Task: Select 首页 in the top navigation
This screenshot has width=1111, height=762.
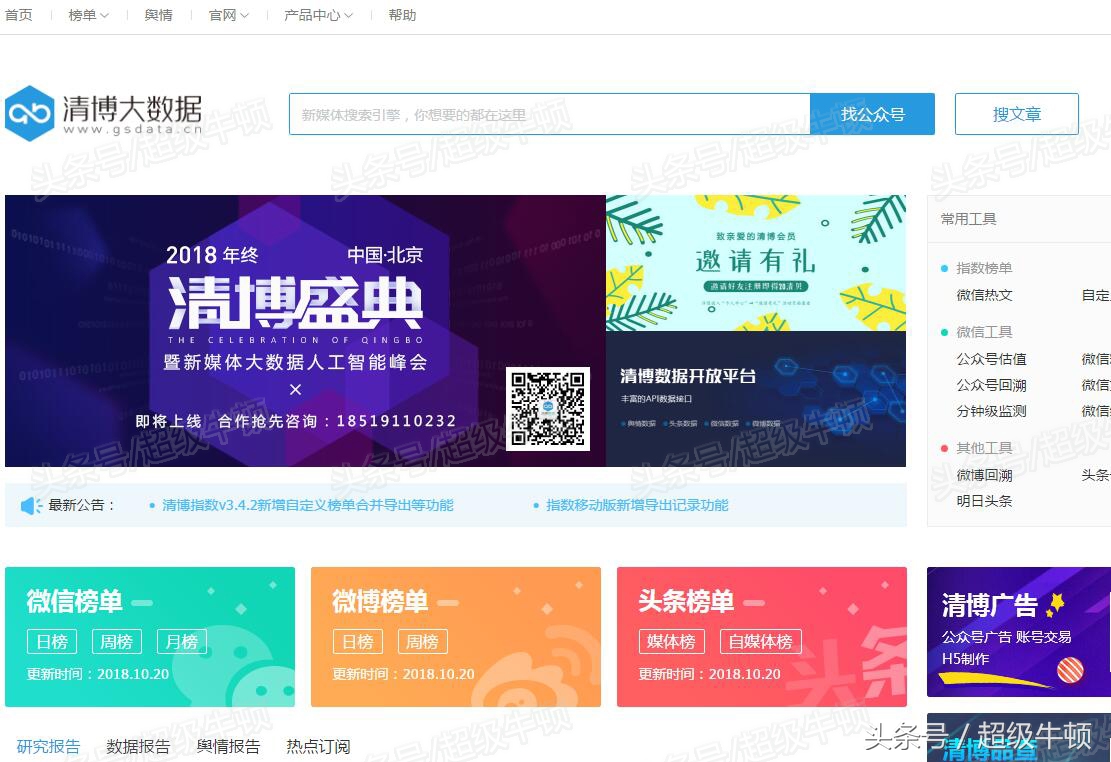Action: click(19, 15)
